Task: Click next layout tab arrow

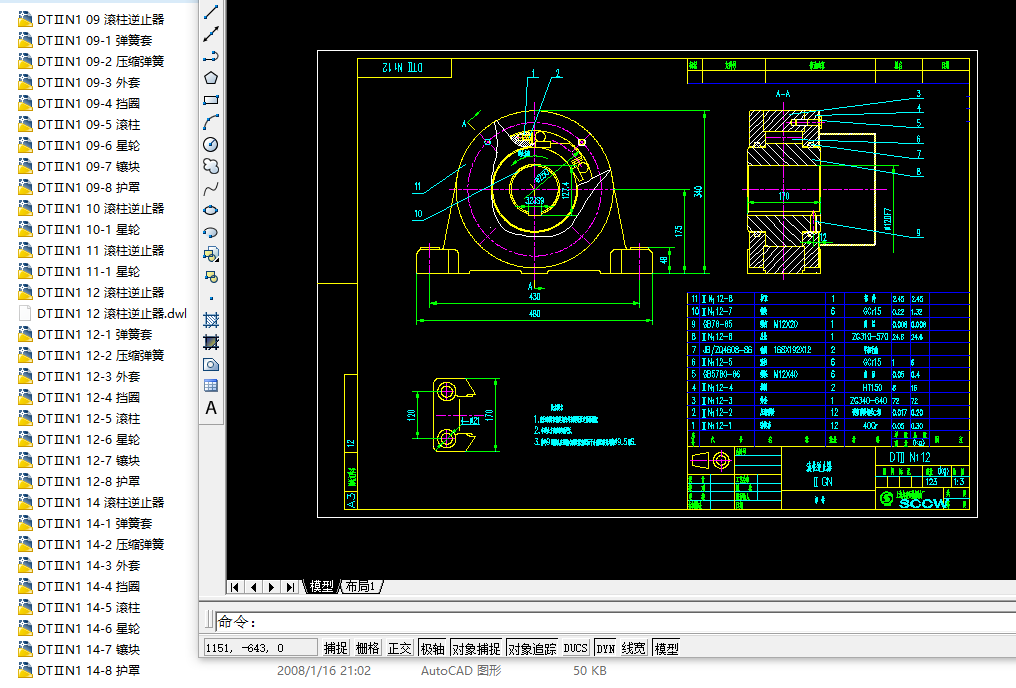Action: coord(271,587)
